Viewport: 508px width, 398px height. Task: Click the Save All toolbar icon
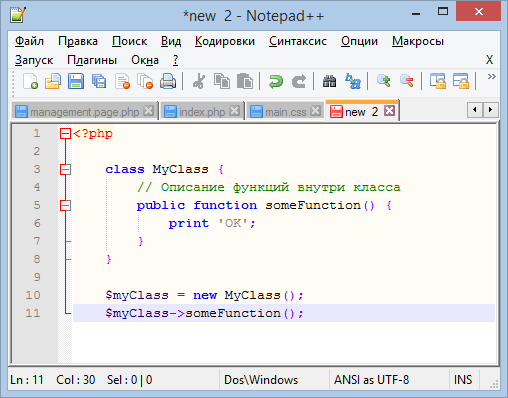pos(99,81)
